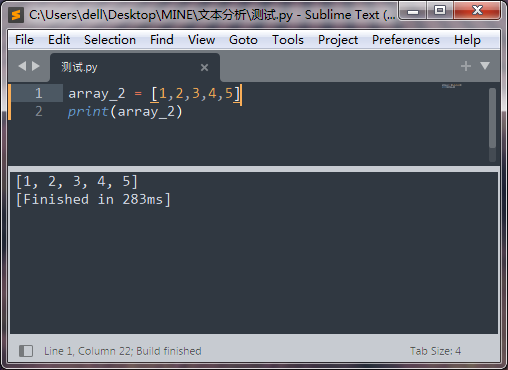Select the 测试.py tab
The width and height of the screenshot is (508, 370).
pyautogui.click(x=135, y=68)
